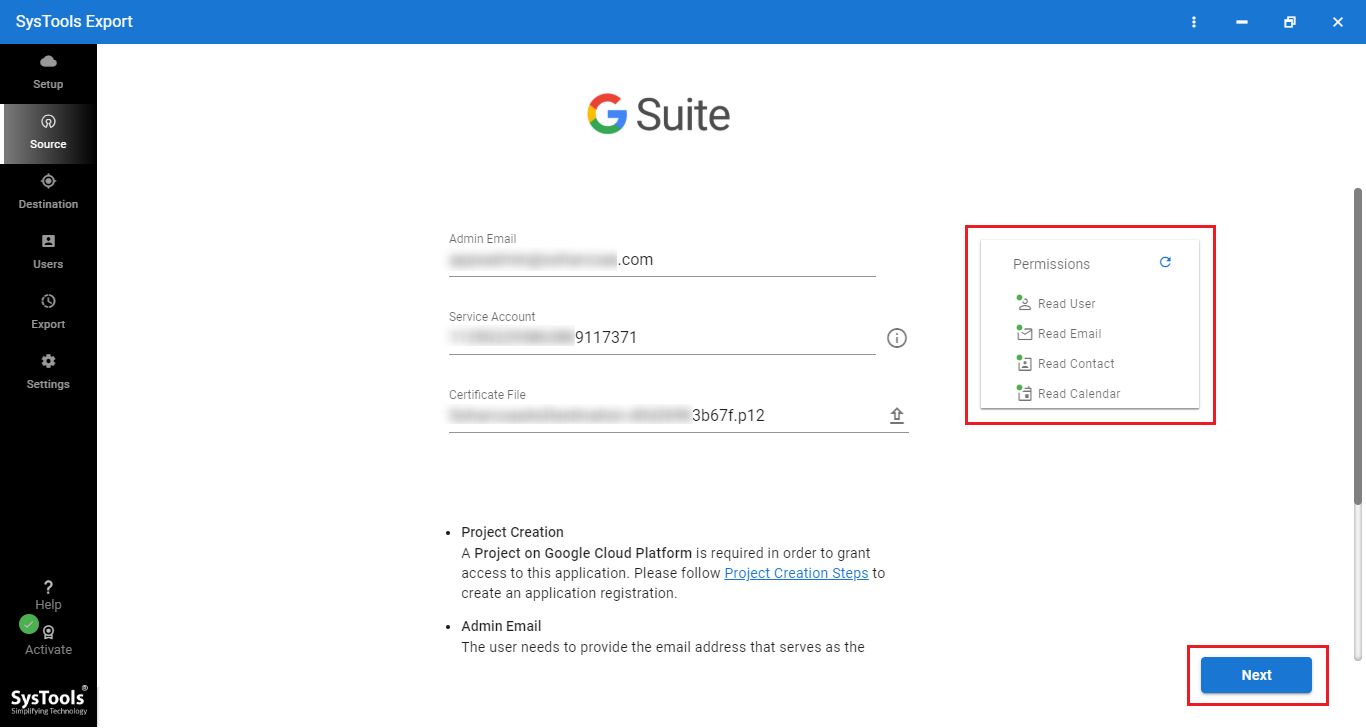
Task: Upload a certificate file with upload icon
Action: tap(897, 416)
